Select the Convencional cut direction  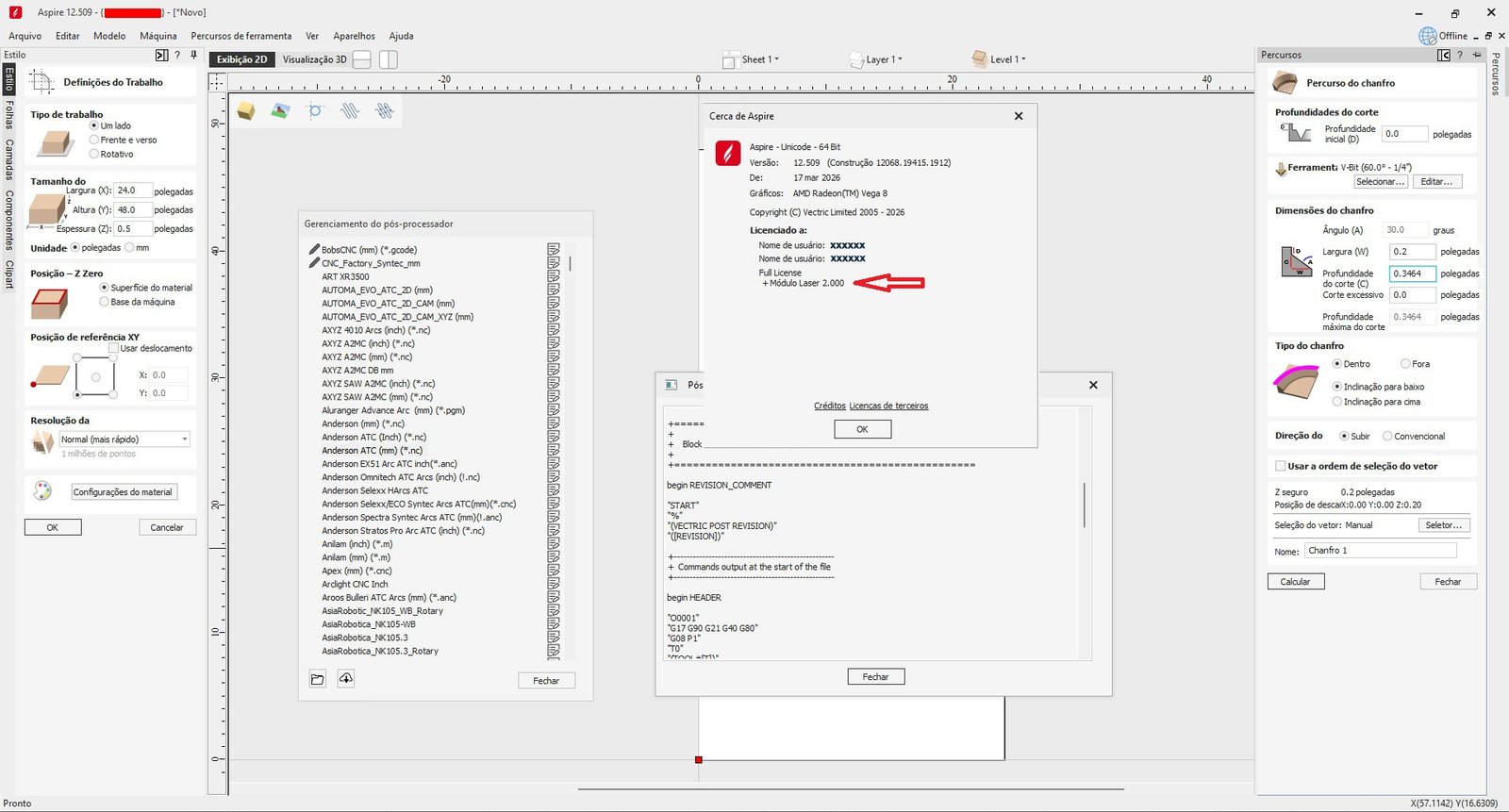coord(1387,436)
